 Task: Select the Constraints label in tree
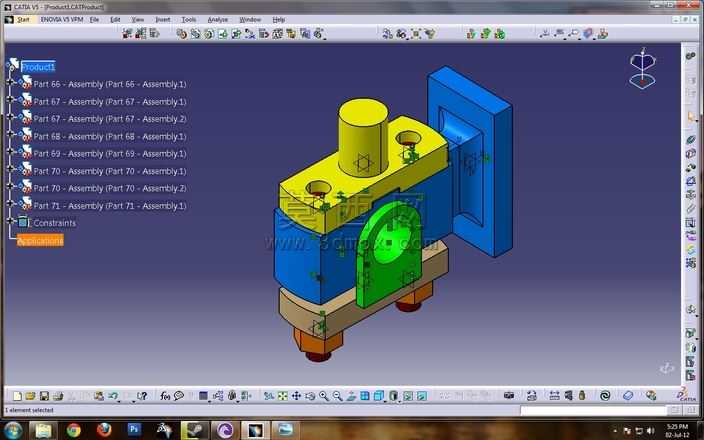pyautogui.click(x=55, y=223)
